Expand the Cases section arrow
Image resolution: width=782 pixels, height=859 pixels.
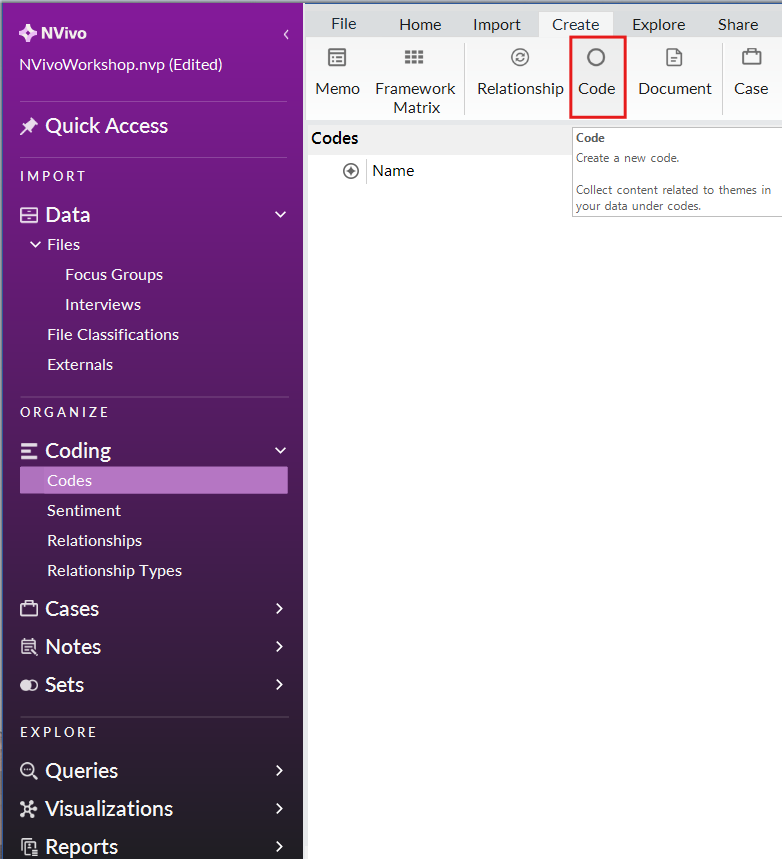coord(279,609)
